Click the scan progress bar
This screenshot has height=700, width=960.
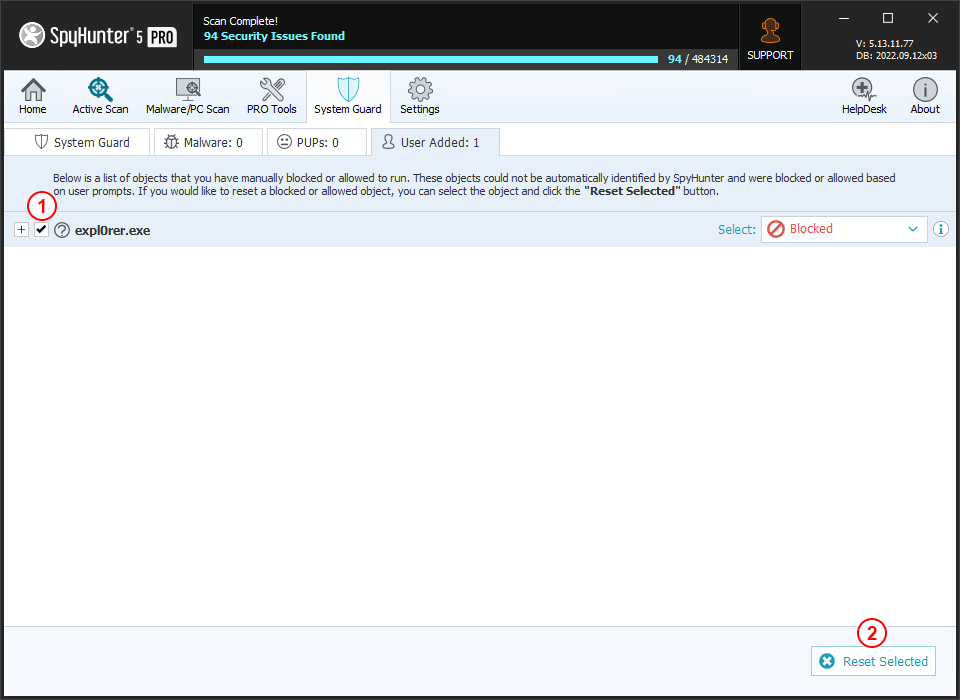[430, 59]
